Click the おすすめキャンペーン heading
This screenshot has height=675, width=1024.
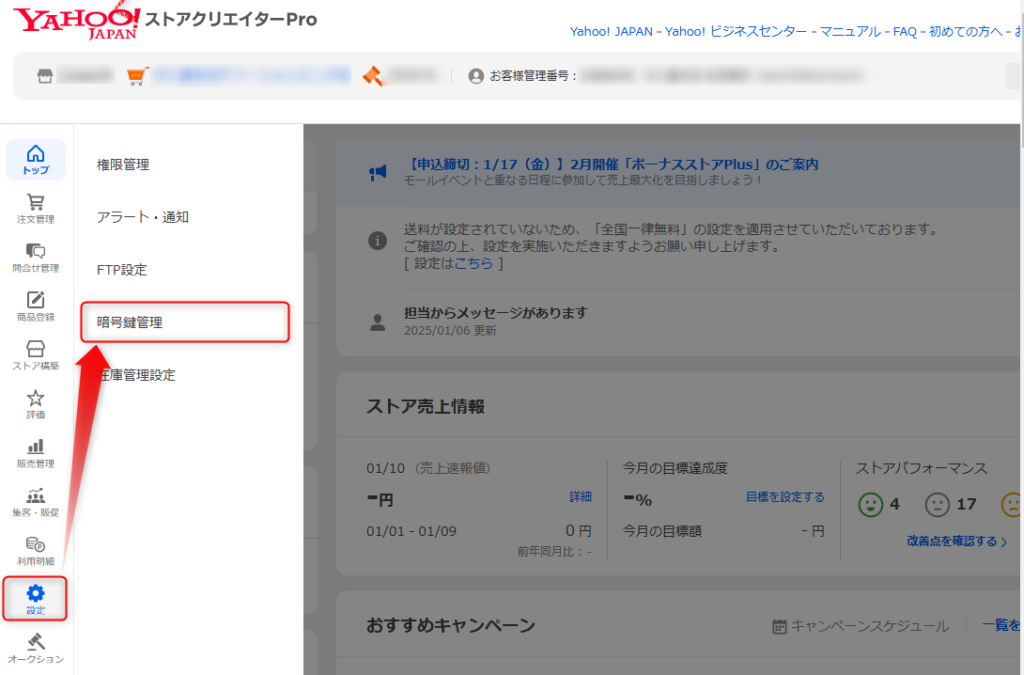pyautogui.click(x=451, y=625)
